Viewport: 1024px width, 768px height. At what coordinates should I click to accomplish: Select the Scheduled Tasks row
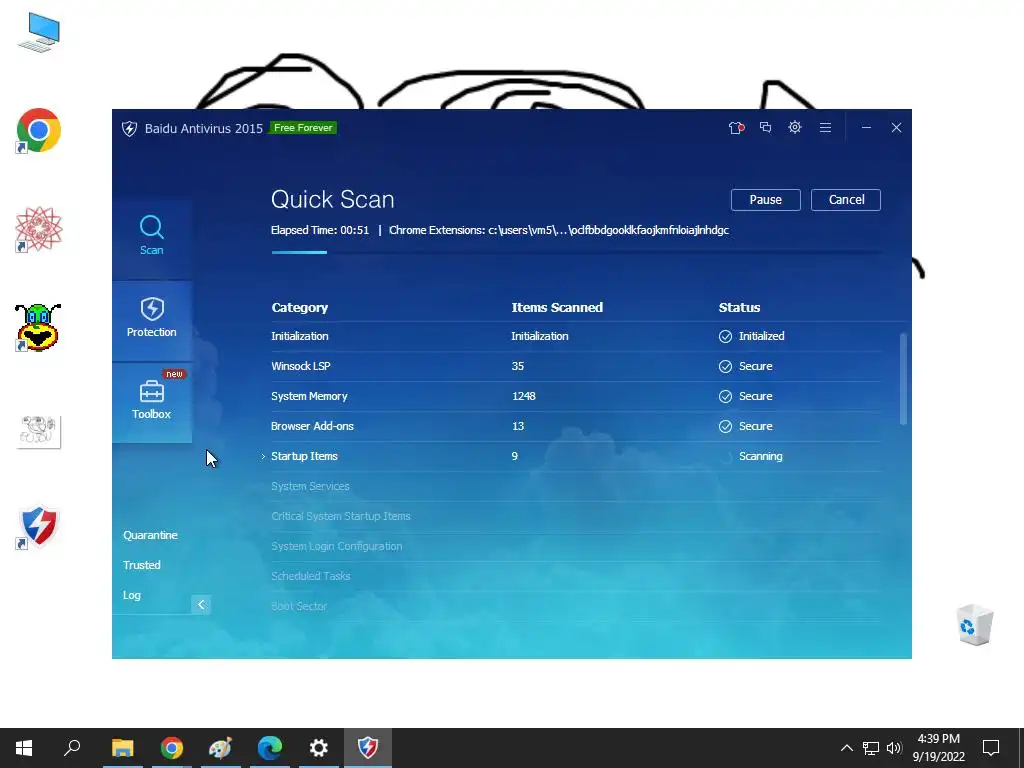(x=576, y=577)
